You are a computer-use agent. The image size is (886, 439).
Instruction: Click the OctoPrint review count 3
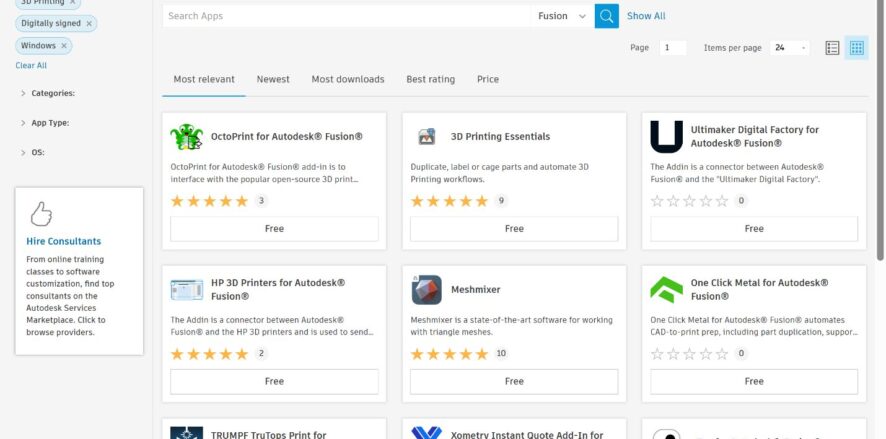tap(261, 201)
